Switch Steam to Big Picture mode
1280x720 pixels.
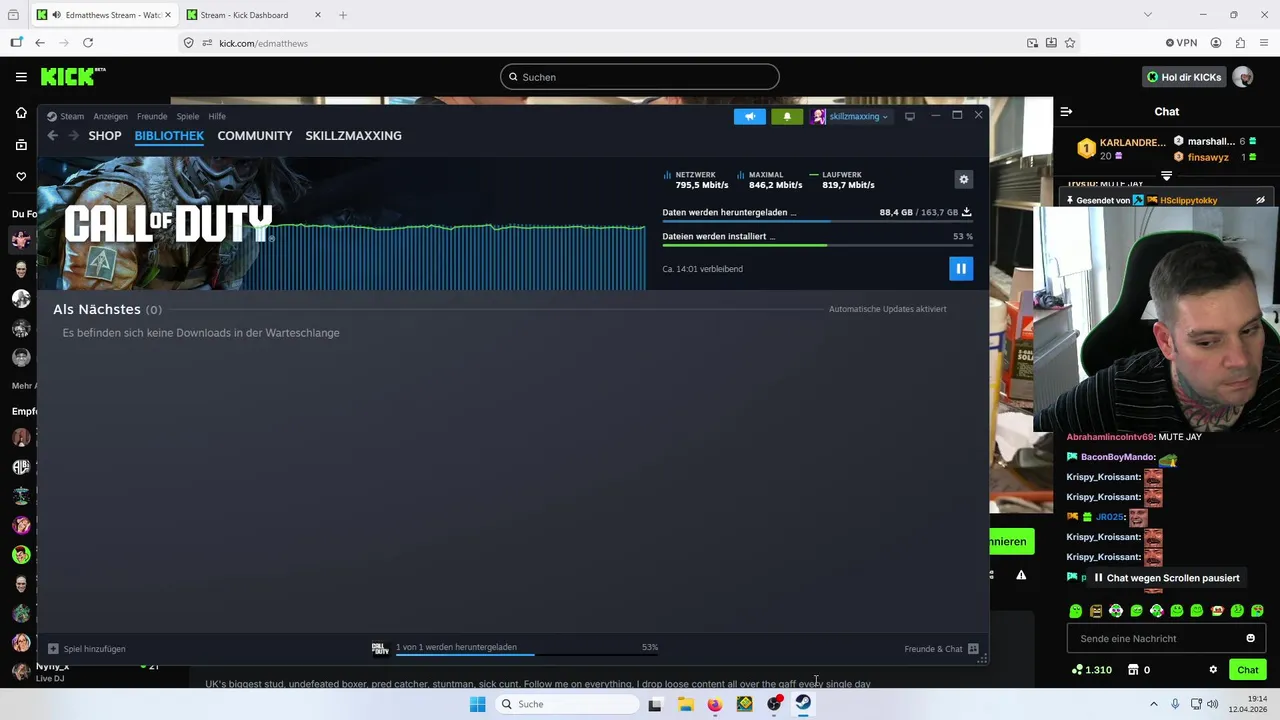(909, 116)
